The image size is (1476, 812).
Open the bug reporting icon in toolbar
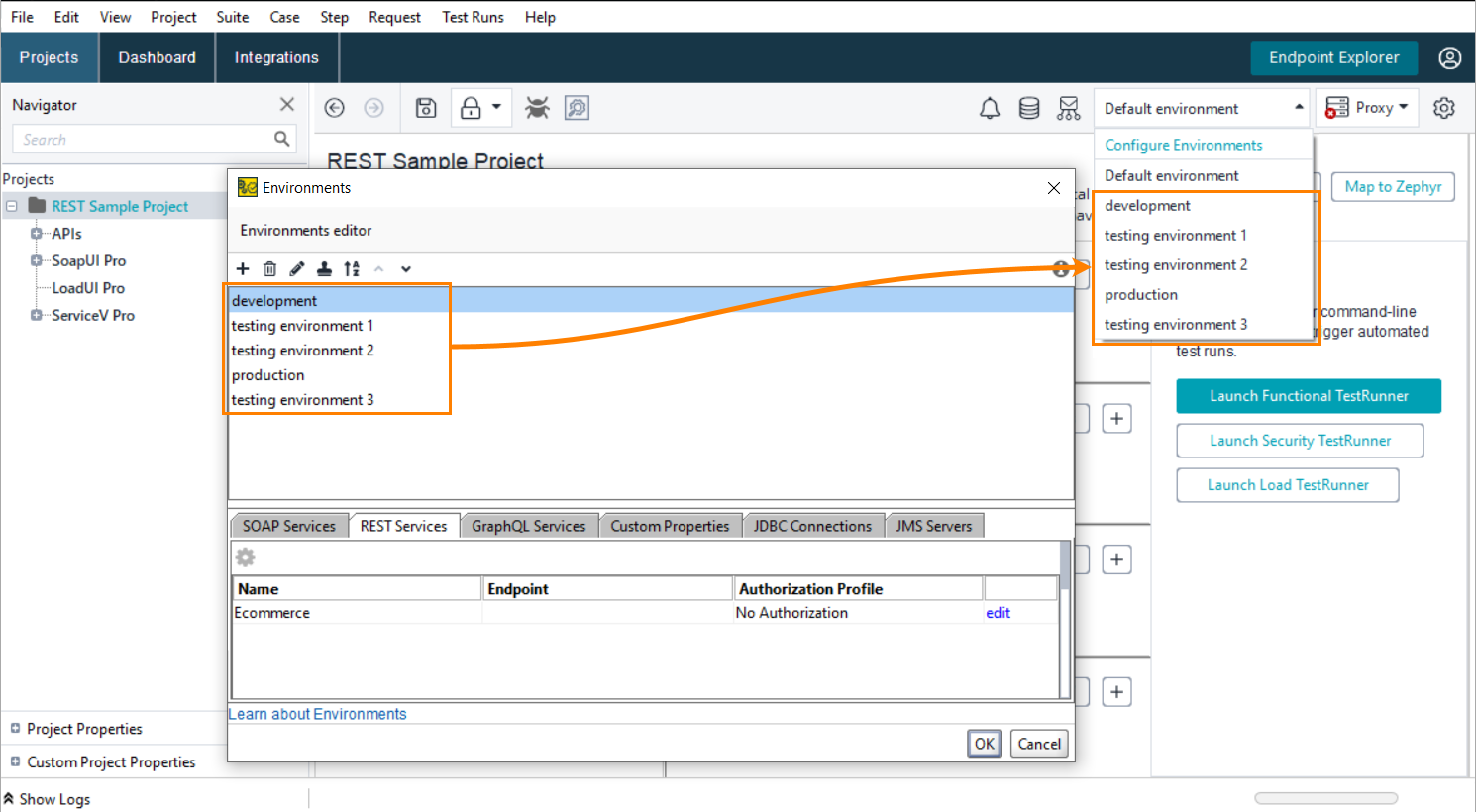click(537, 108)
